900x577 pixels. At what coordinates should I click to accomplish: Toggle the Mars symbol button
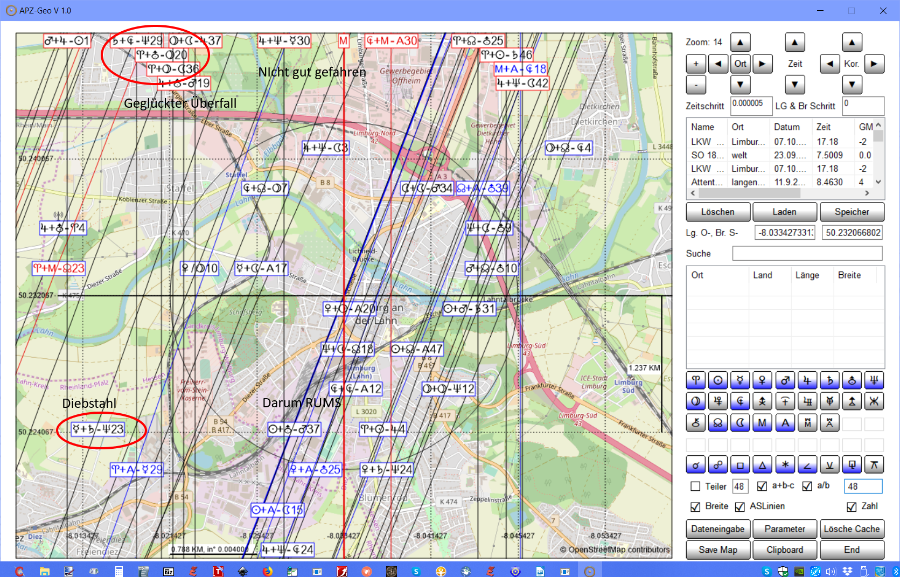point(785,380)
